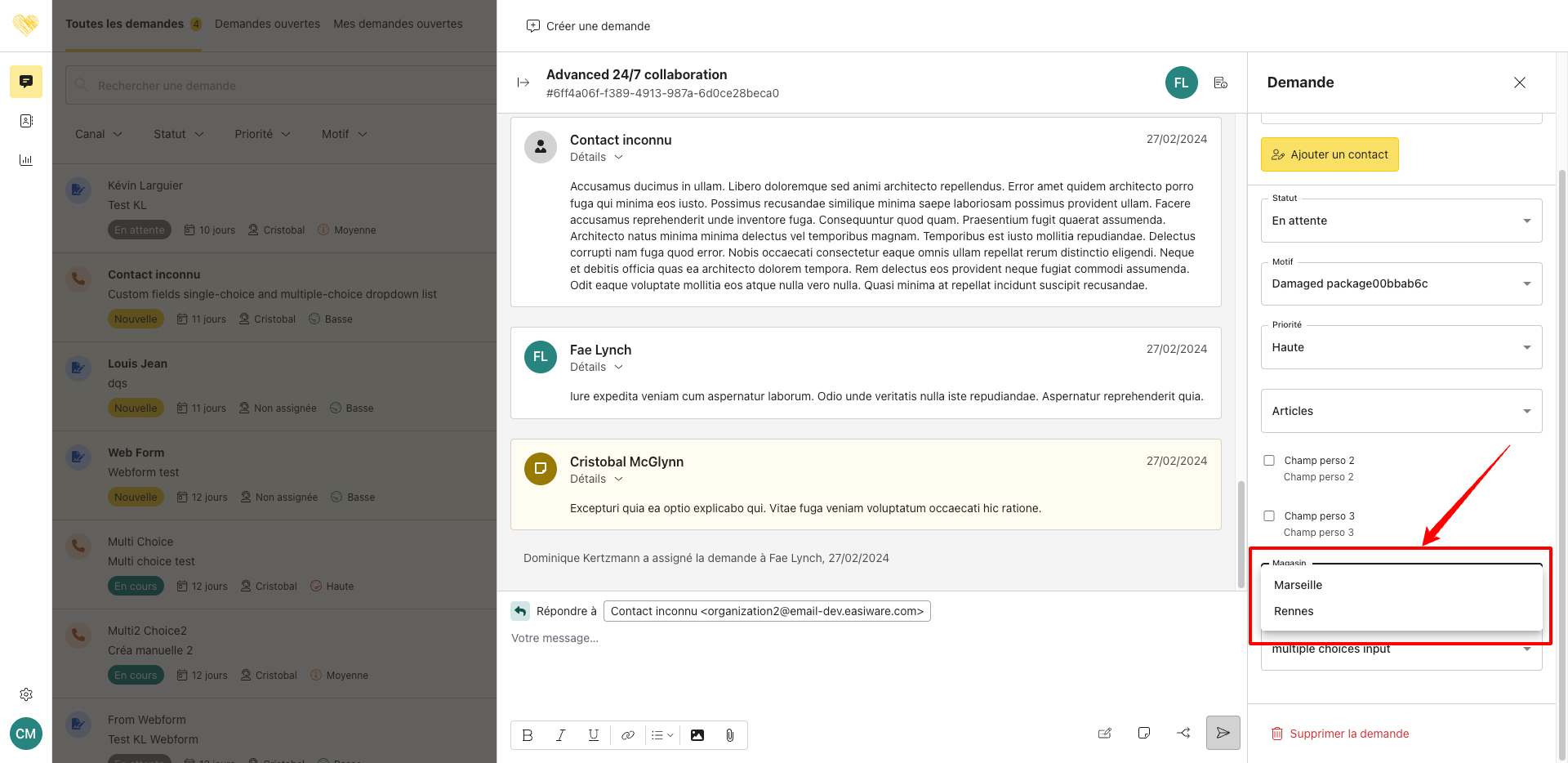Check the Champ perso 2 checkbox
Image resolution: width=1568 pixels, height=763 pixels.
click(1269, 461)
